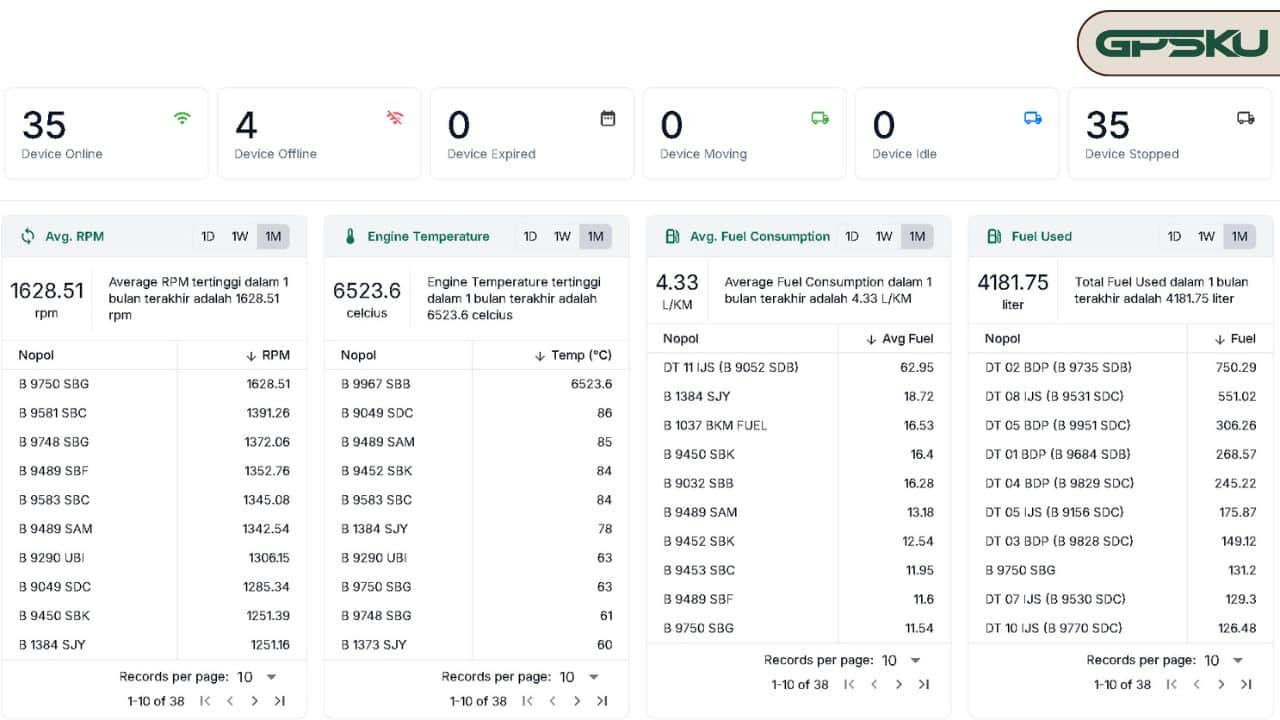Select 1D range for Avg. RPM
The width and height of the screenshot is (1280, 720).
(208, 237)
